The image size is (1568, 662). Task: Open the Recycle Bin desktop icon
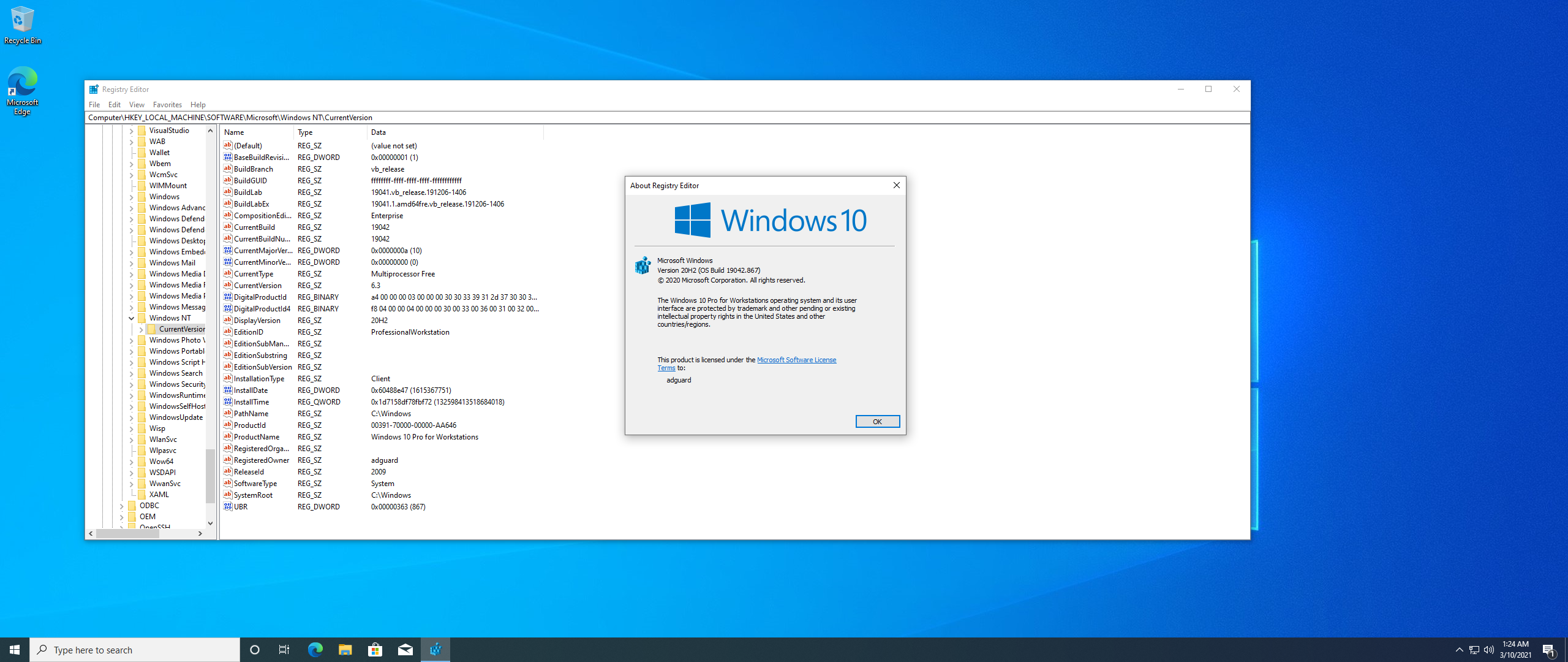point(22,25)
